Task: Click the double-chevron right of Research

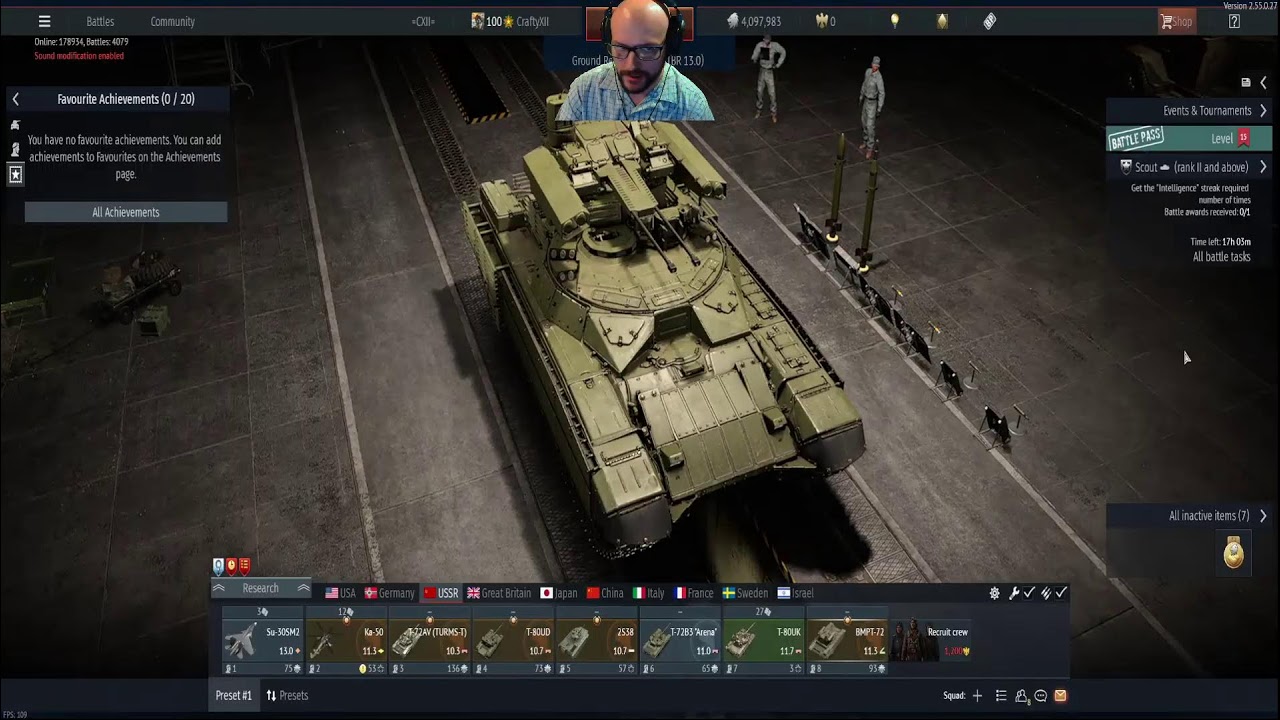Action: click(303, 589)
